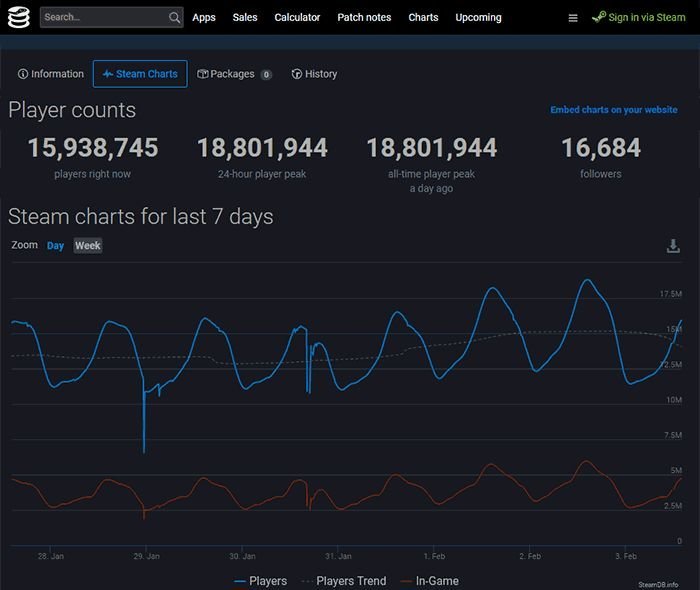Switch to the Information tab
This screenshot has width=700, height=590.
51,74
